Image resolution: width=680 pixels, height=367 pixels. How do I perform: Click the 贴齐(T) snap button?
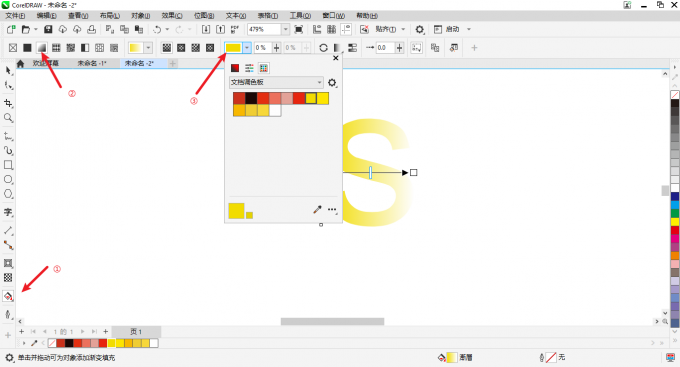[386, 29]
